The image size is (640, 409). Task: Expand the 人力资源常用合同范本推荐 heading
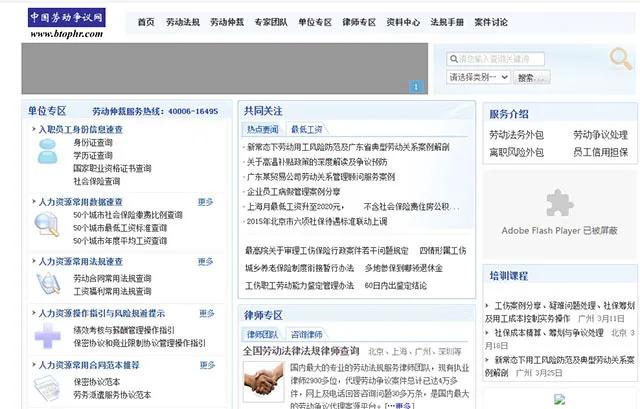89,365
